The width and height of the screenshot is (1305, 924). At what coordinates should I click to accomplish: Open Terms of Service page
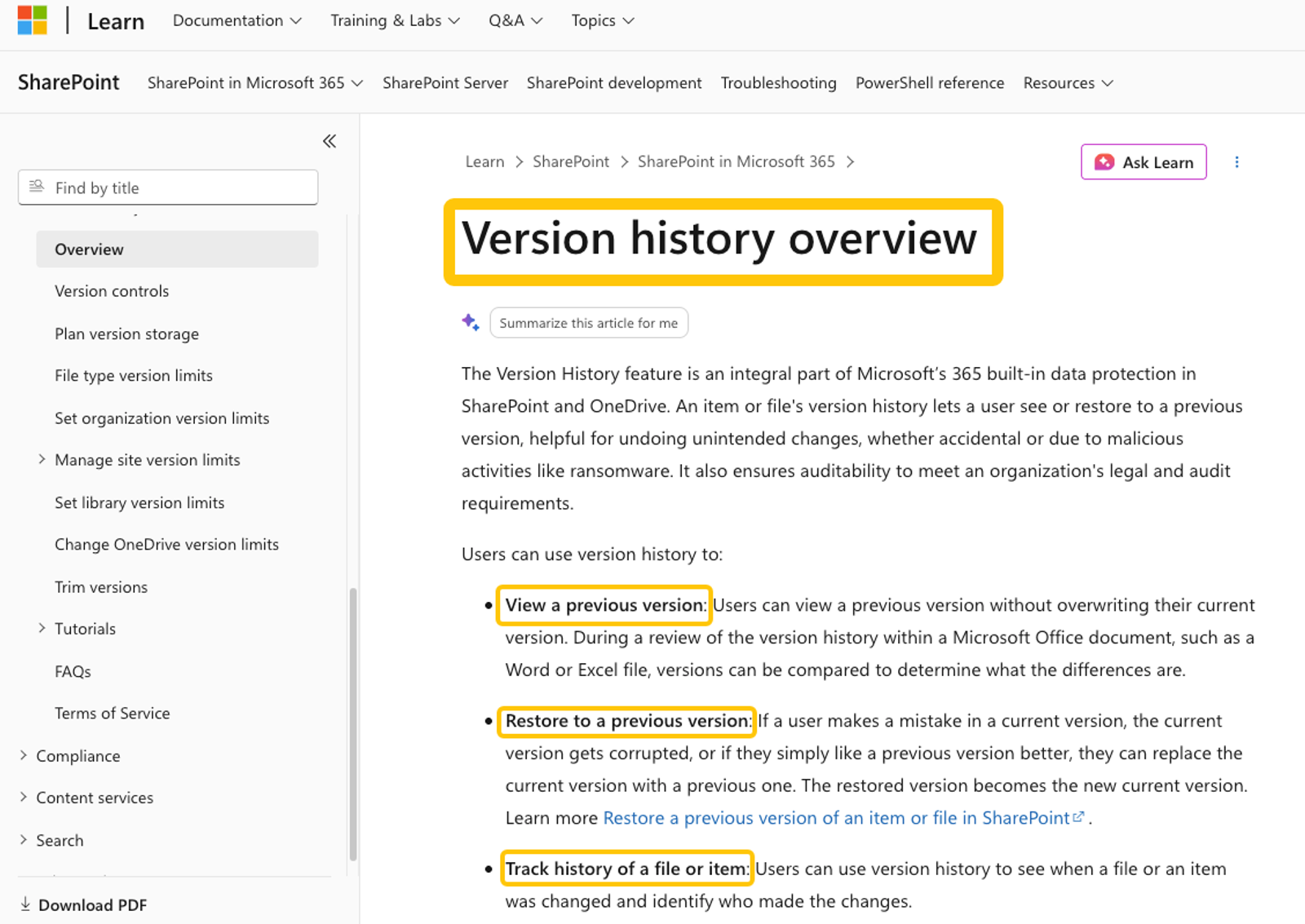[x=112, y=713]
